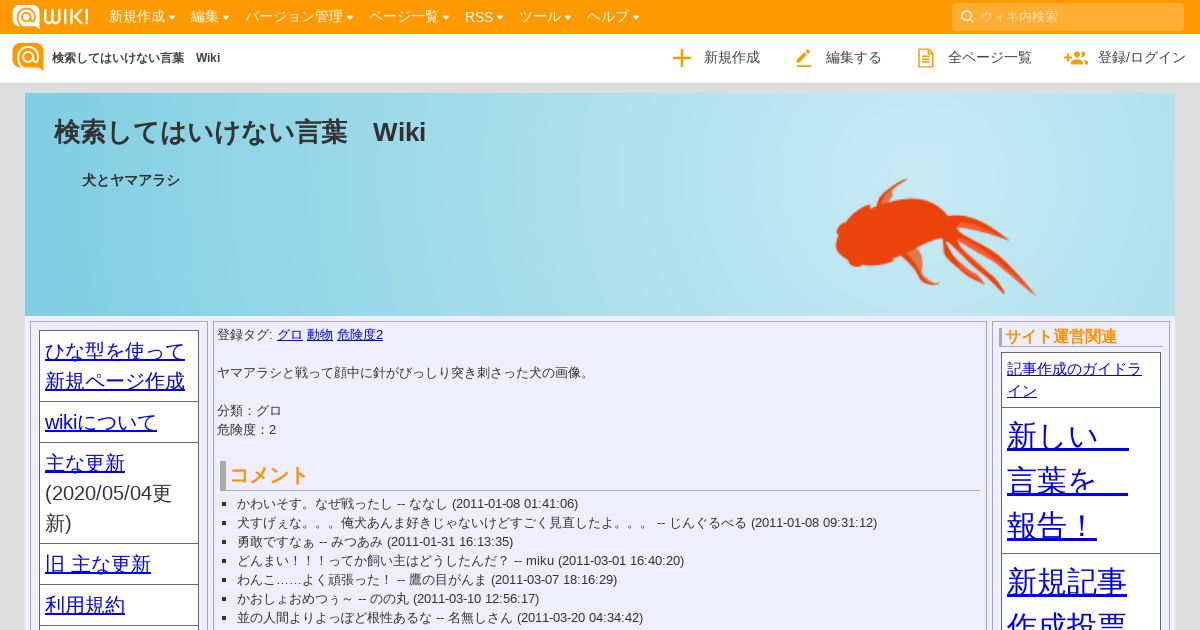Click the pencil icon for 編集する
1200x630 pixels.
pyautogui.click(x=803, y=58)
